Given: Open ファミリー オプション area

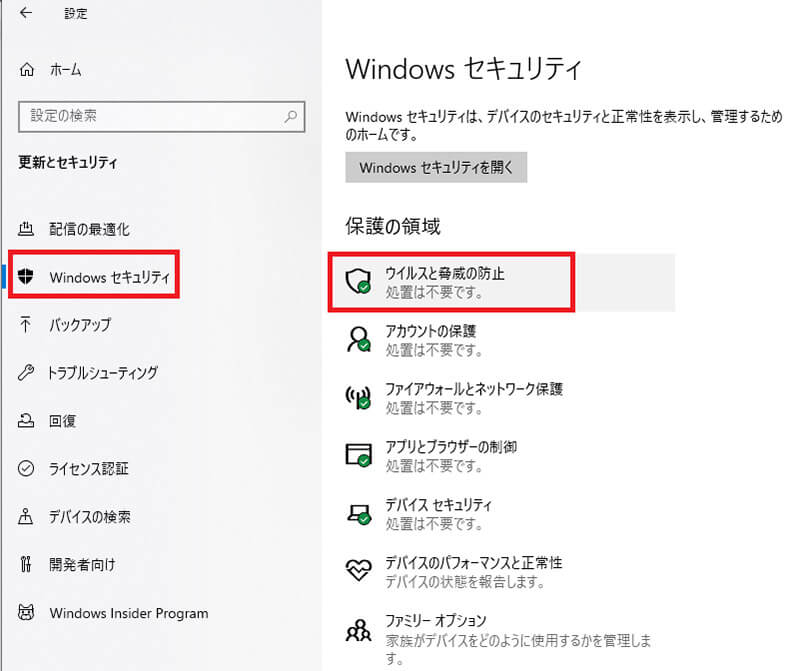Looking at the screenshot, I should [498, 639].
